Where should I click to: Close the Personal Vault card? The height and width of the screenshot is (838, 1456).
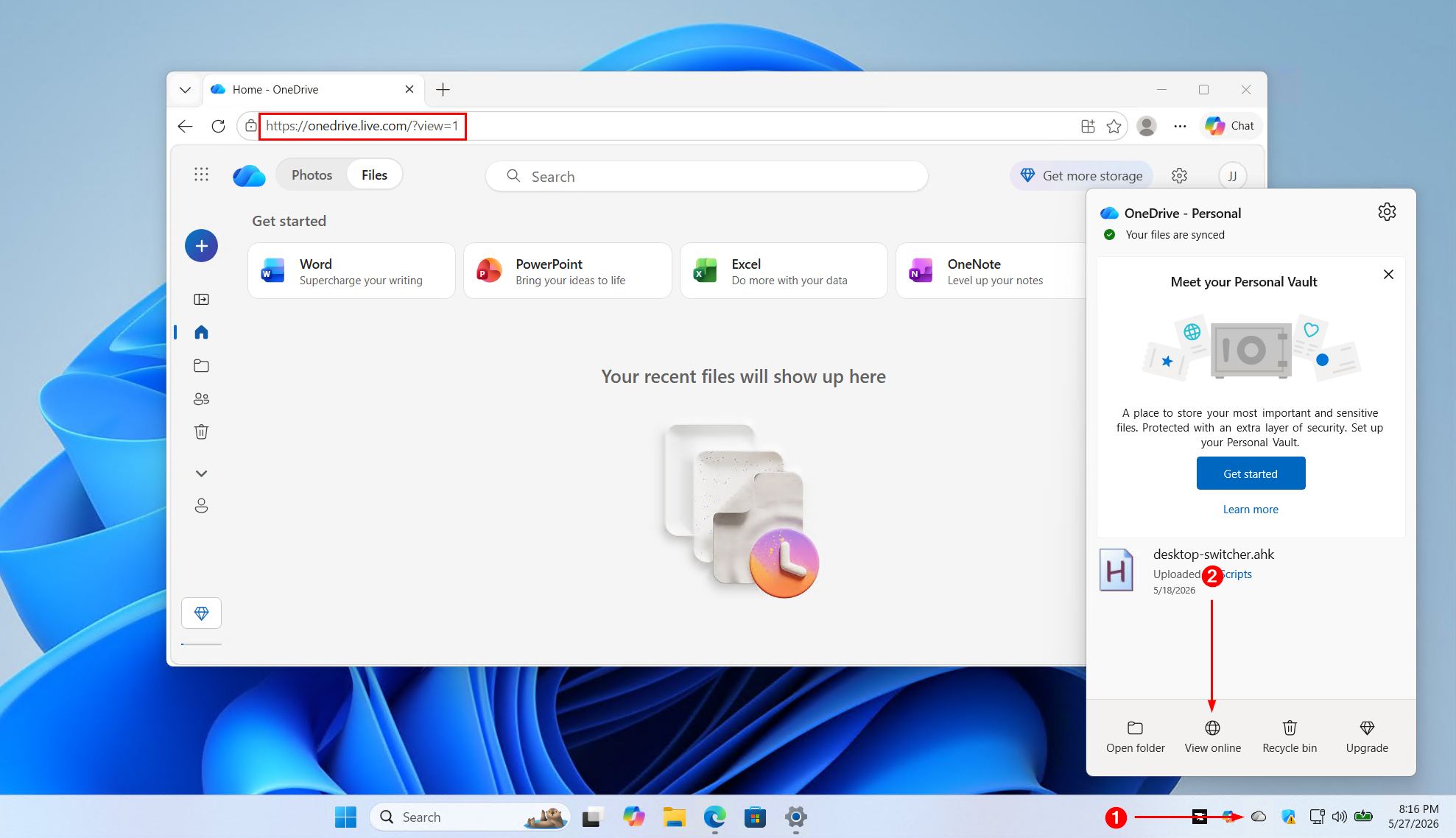[x=1388, y=274]
